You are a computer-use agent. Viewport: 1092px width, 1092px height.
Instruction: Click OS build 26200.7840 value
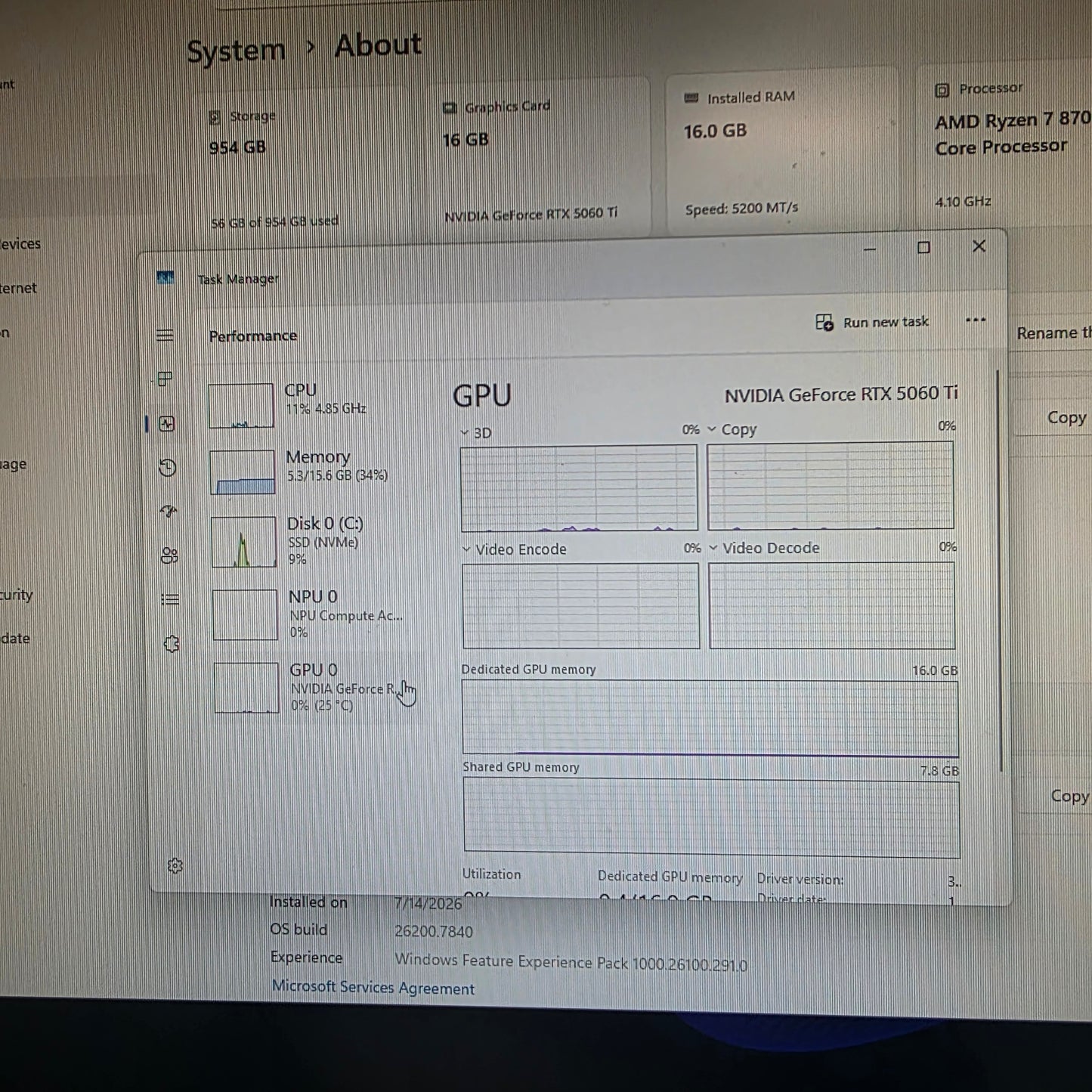(434, 932)
